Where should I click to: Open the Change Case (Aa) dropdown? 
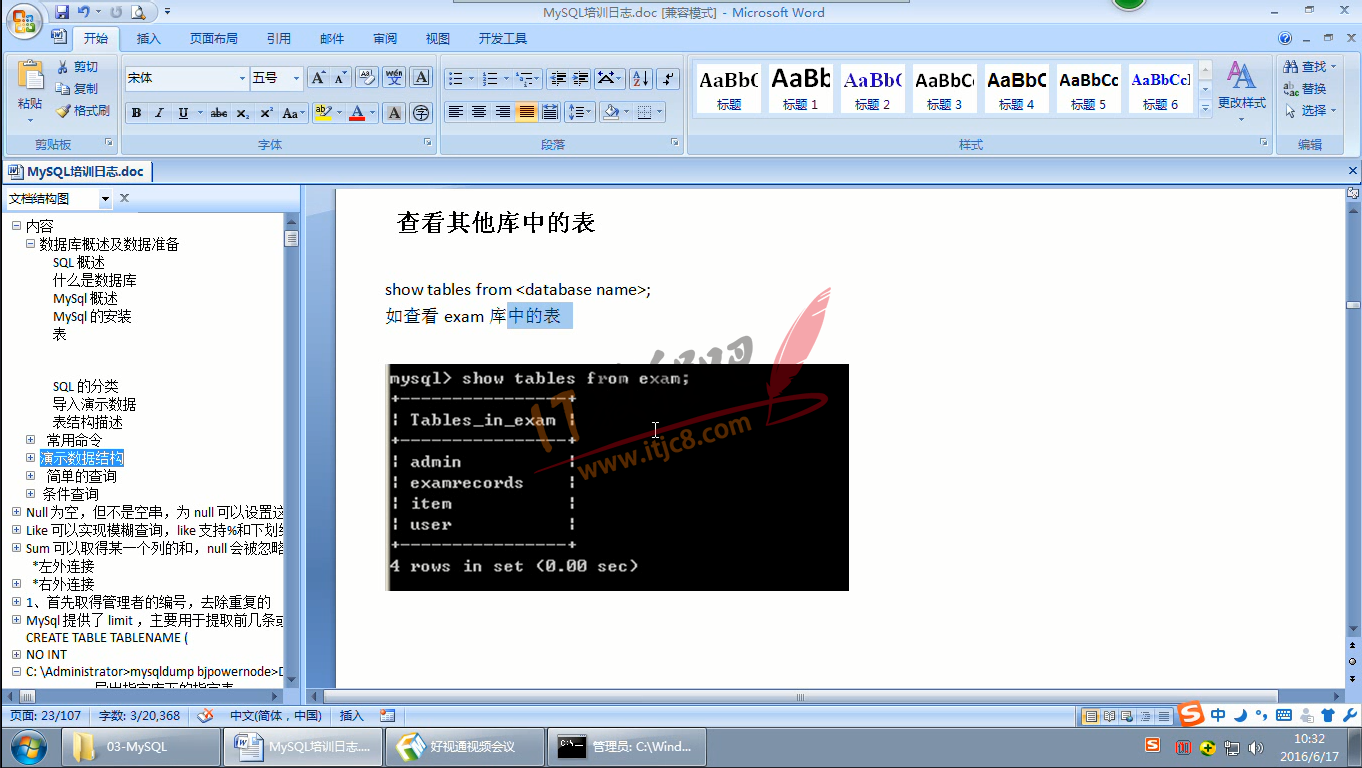tap(293, 113)
